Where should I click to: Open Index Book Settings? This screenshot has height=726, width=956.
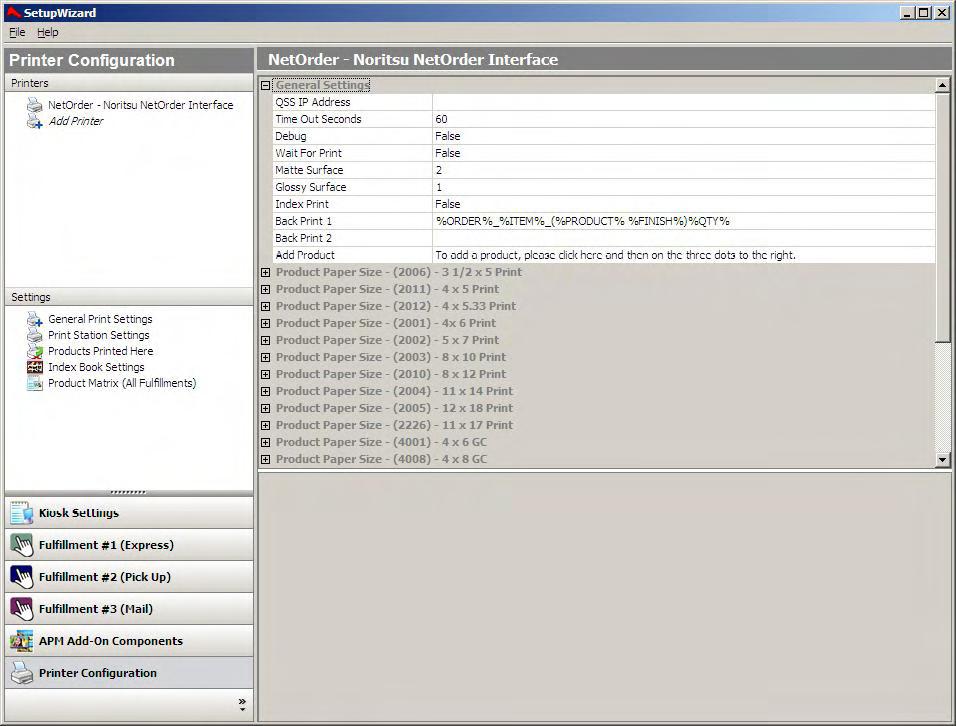coord(96,367)
